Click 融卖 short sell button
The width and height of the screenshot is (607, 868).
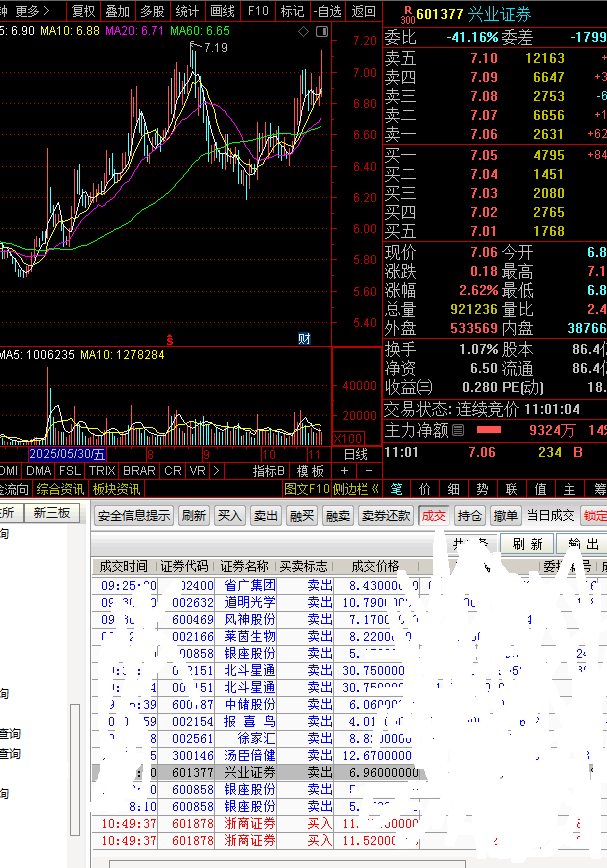click(x=338, y=515)
